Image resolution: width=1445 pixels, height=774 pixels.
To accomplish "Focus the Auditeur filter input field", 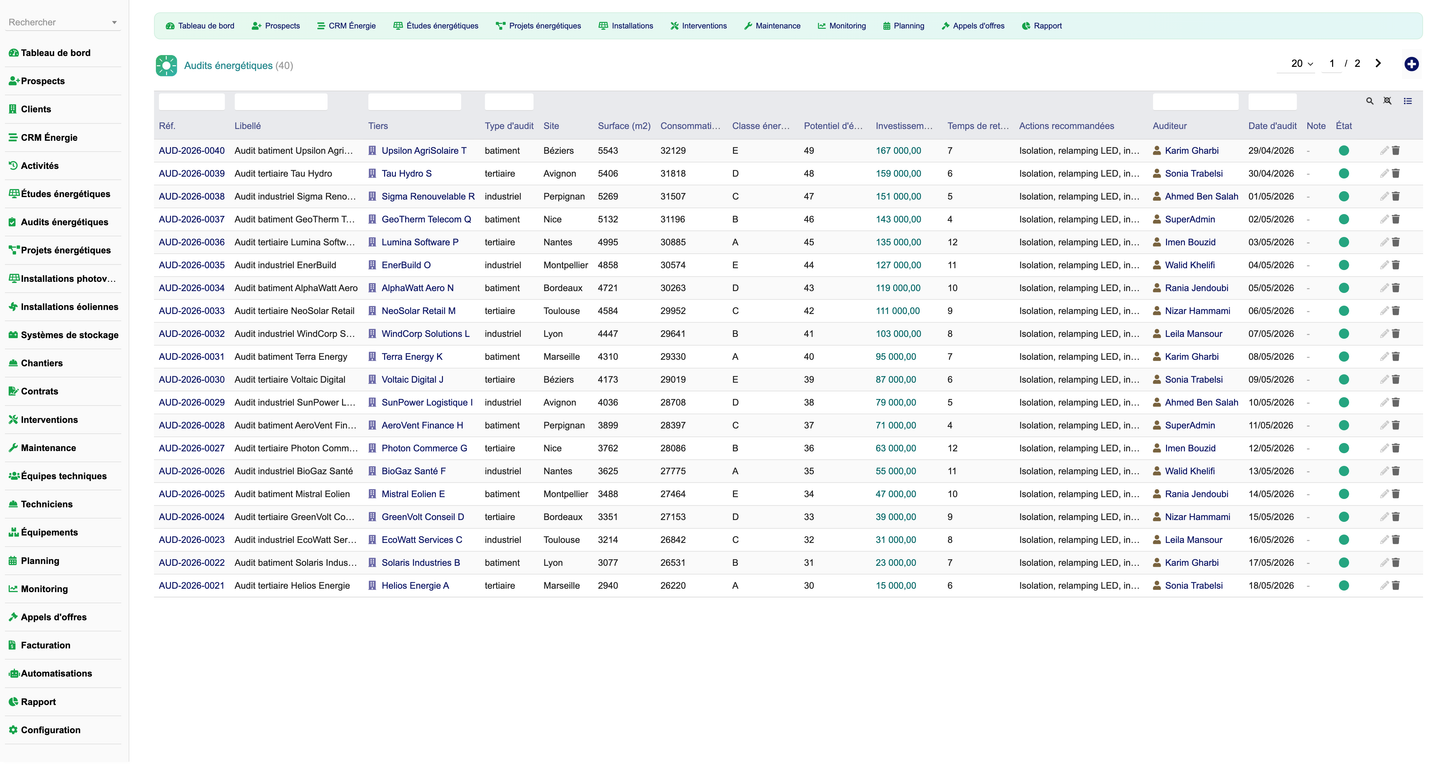I will click(x=1196, y=101).
